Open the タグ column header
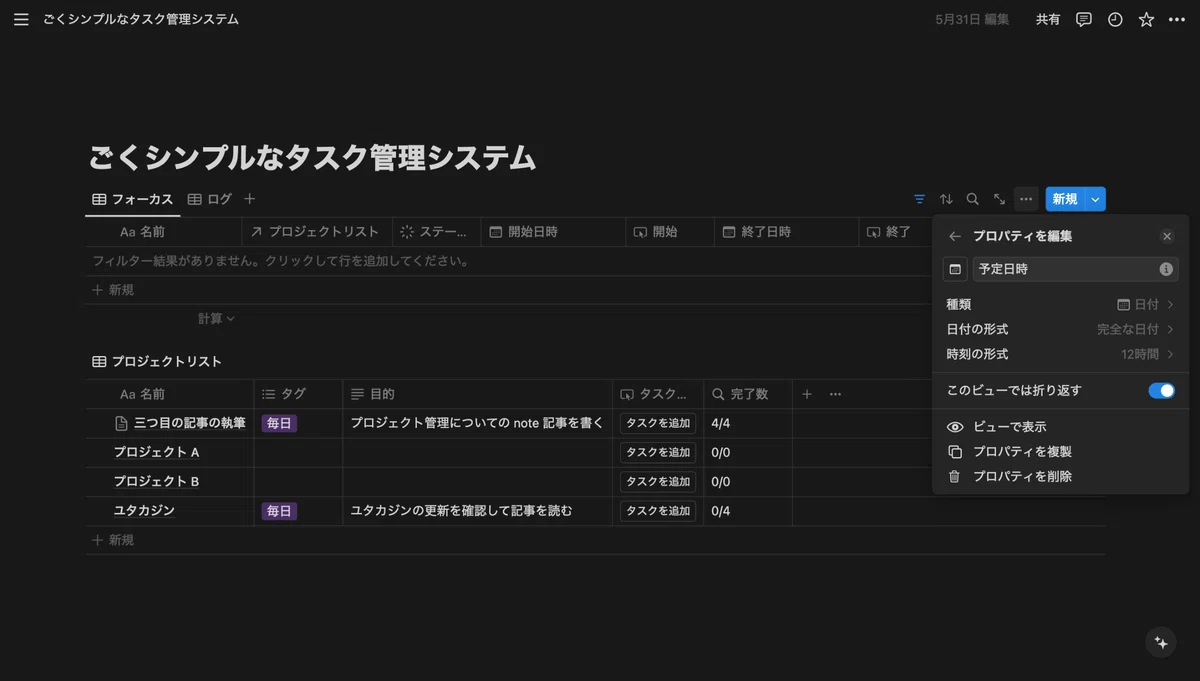1200x681 pixels. (298, 394)
